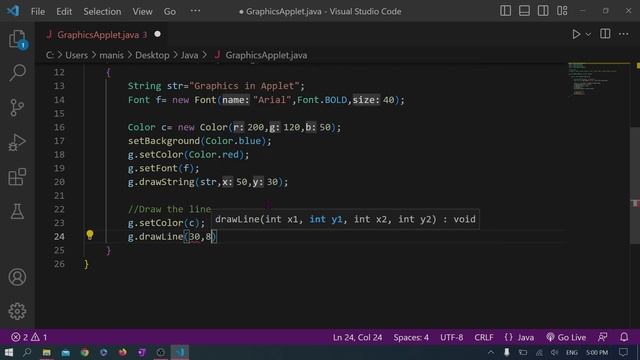Open the Selection menu
640x360 pixels.
point(102,11)
